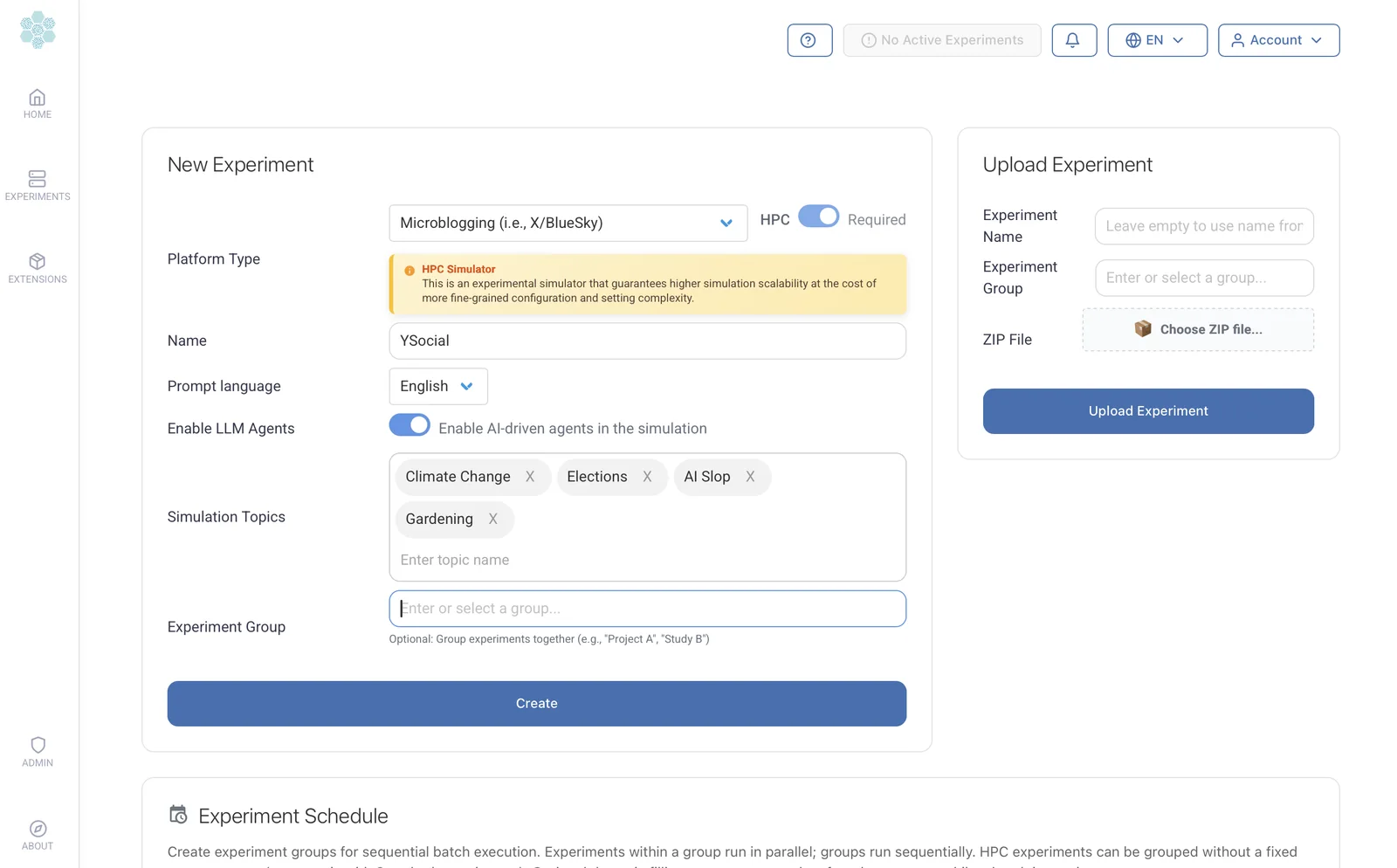1397x868 pixels.
Task: Open the EN language selector
Action: click(x=1157, y=40)
